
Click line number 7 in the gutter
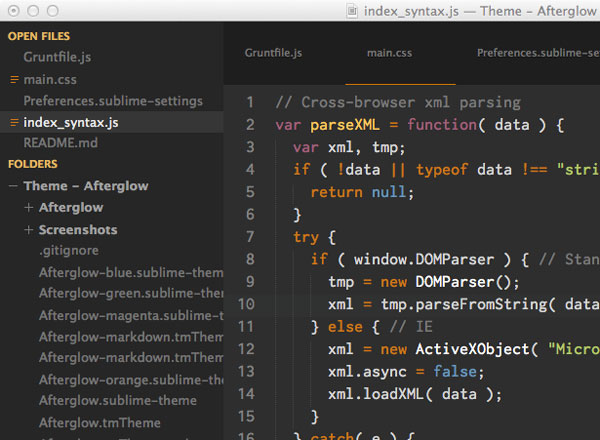[x=250, y=237]
